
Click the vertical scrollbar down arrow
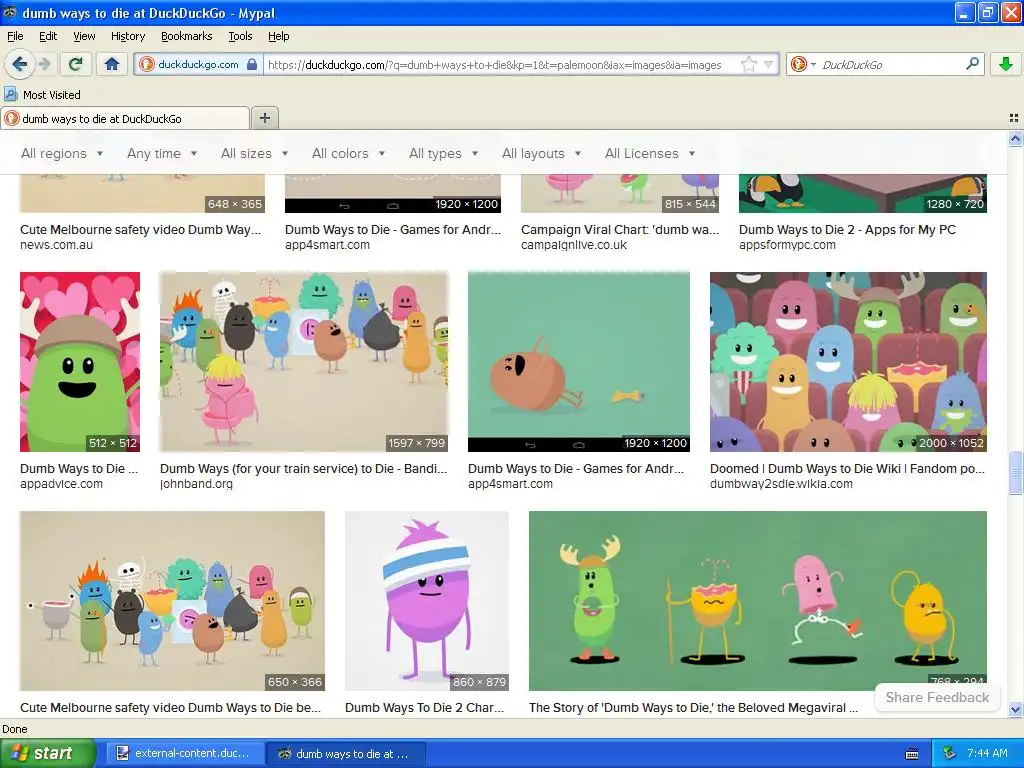click(1015, 709)
